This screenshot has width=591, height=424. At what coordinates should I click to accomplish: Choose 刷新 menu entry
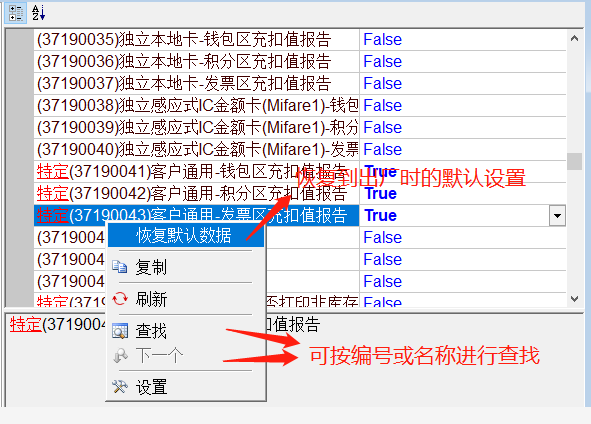point(151,299)
